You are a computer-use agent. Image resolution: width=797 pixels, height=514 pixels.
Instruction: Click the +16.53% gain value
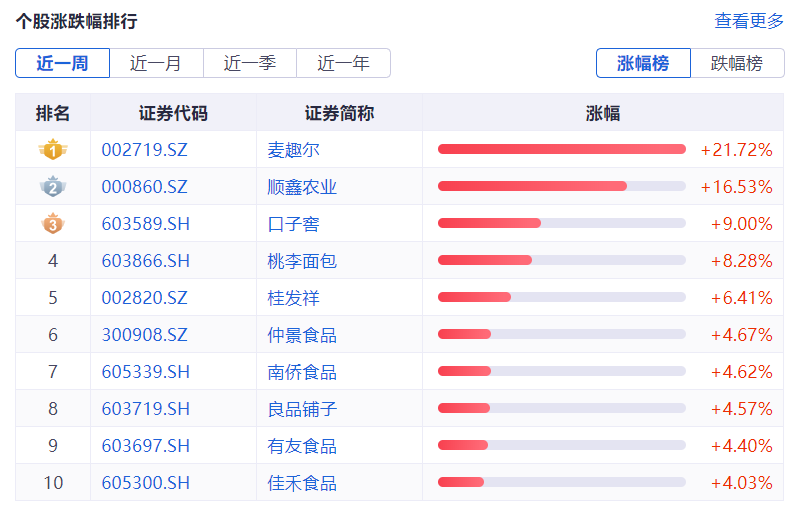[x=737, y=187]
